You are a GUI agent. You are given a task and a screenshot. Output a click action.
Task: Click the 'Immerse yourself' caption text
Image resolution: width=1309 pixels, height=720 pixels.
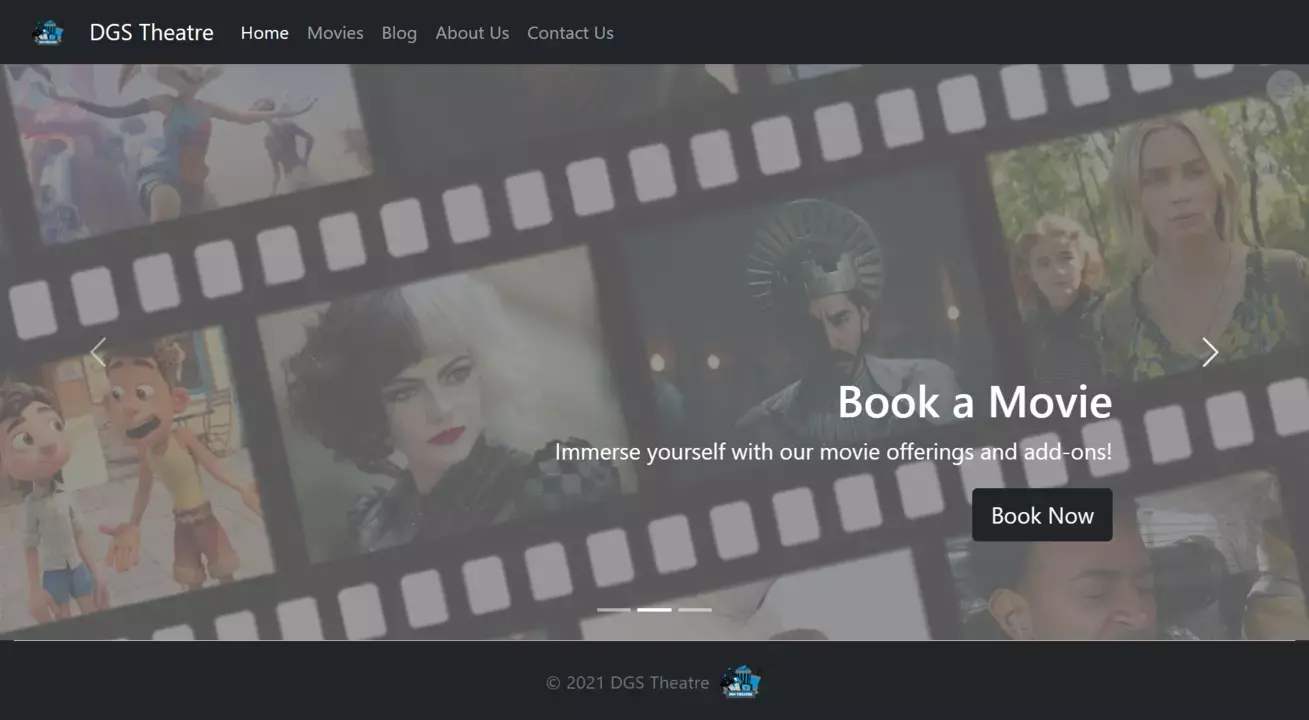point(833,452)
